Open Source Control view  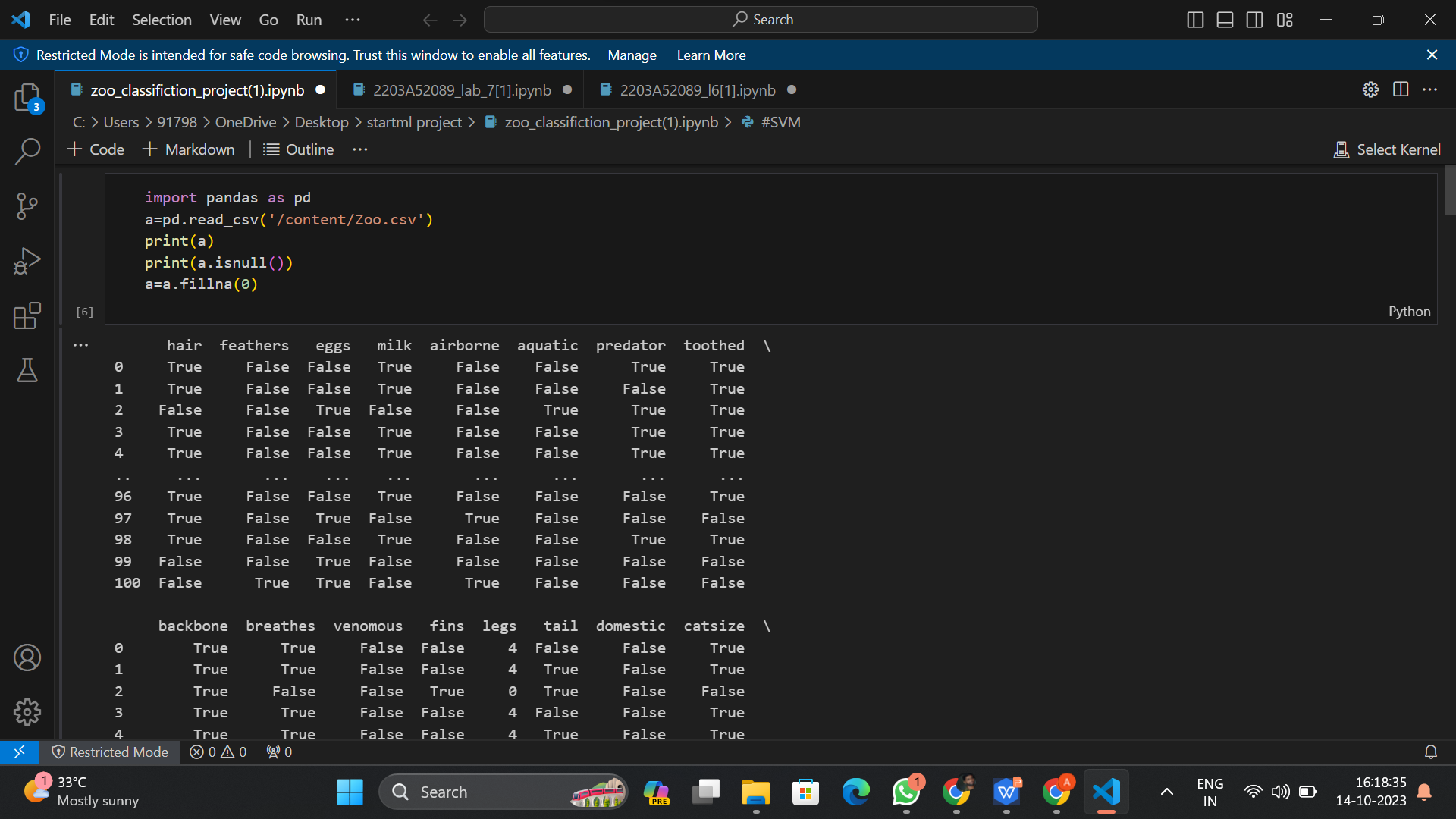coord(27,206)
